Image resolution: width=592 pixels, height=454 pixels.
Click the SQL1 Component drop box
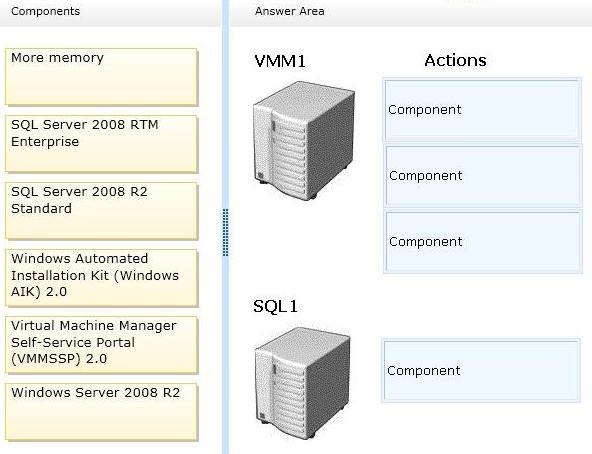pyautogui.click(x=481, y=371)
